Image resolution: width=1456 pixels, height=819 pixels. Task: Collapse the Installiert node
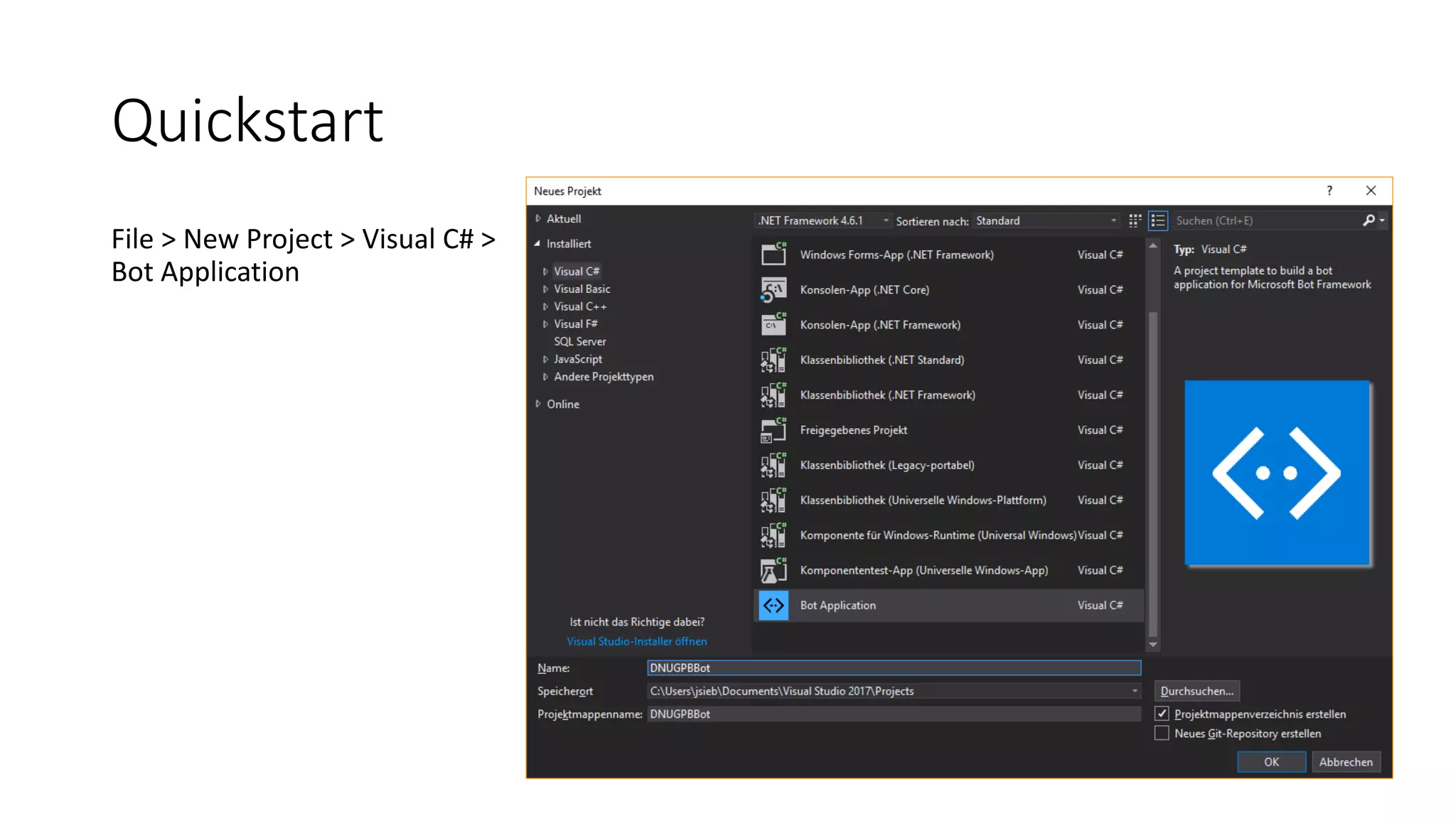tap(537, 243)
